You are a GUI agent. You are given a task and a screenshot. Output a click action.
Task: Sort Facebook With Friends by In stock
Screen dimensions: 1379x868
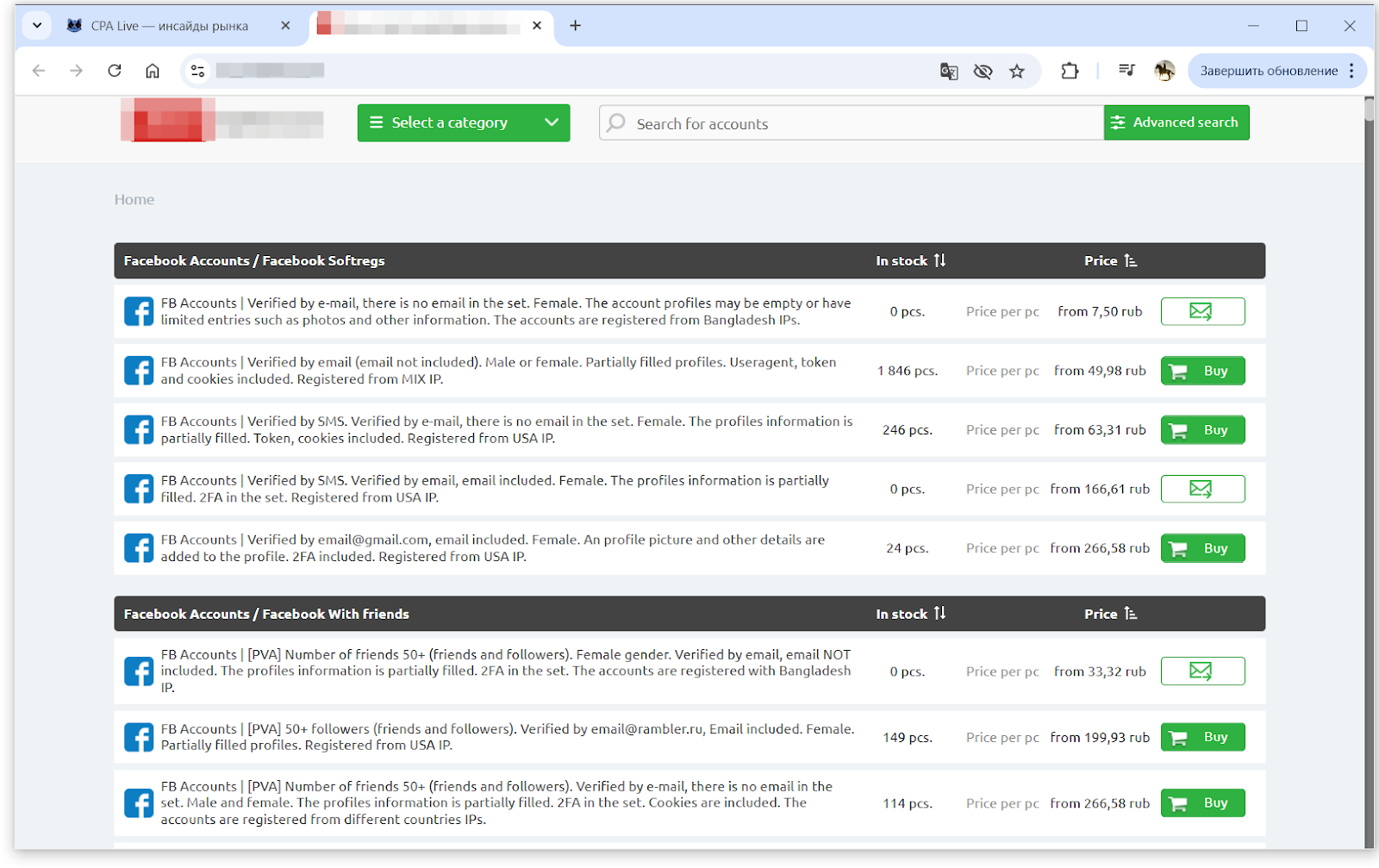tap(911, 614)
